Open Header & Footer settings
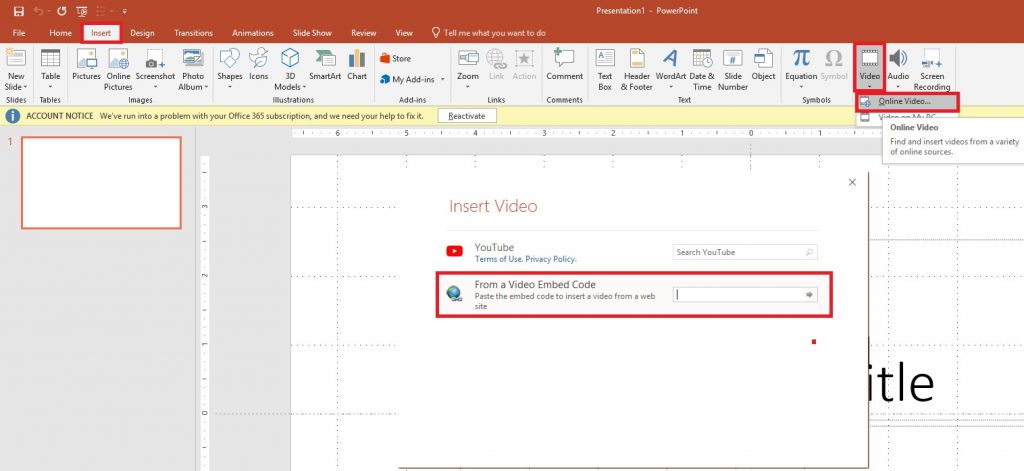1024x471 pixels. point(637,69)
